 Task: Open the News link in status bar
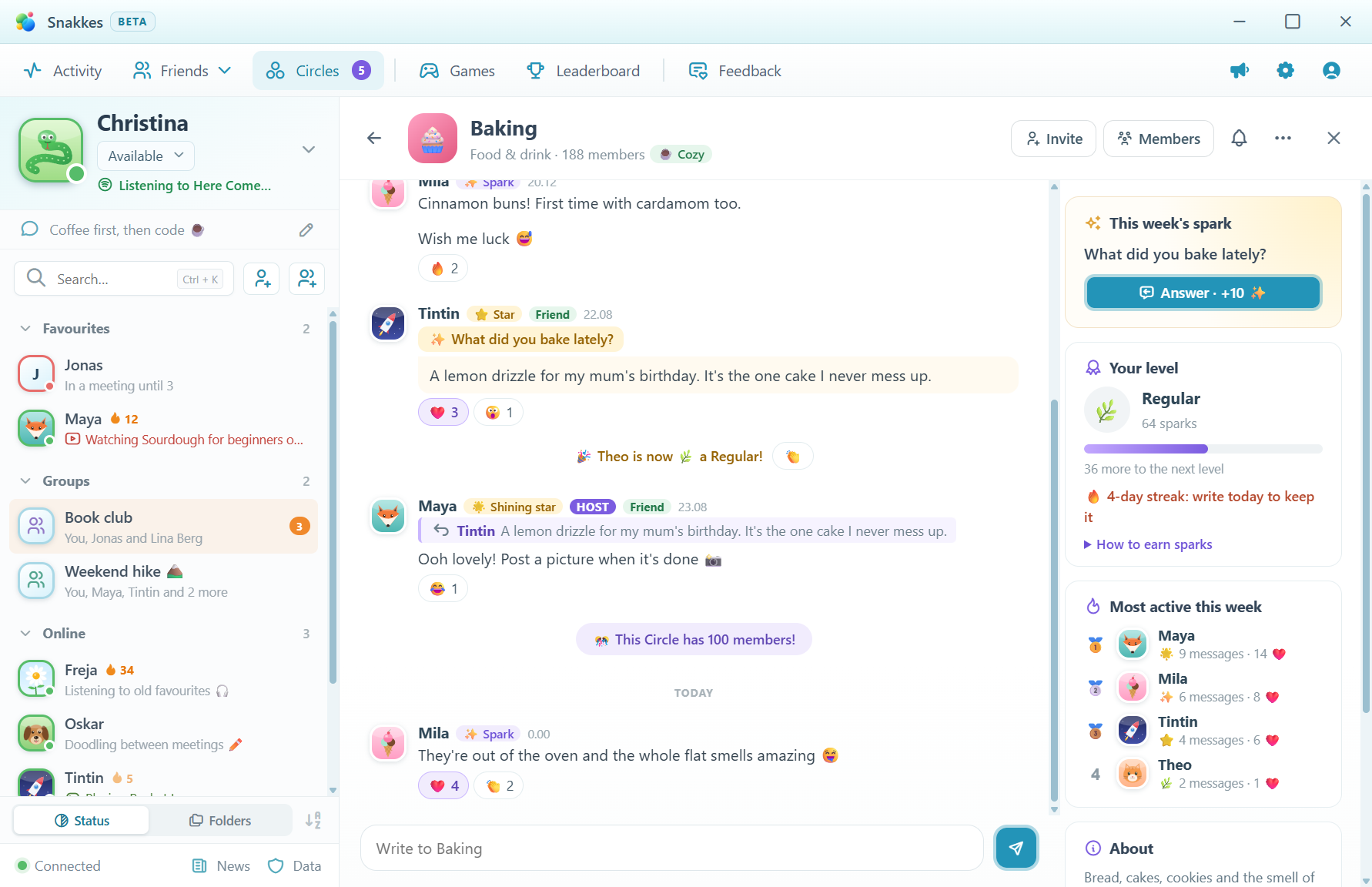point(221,866)
